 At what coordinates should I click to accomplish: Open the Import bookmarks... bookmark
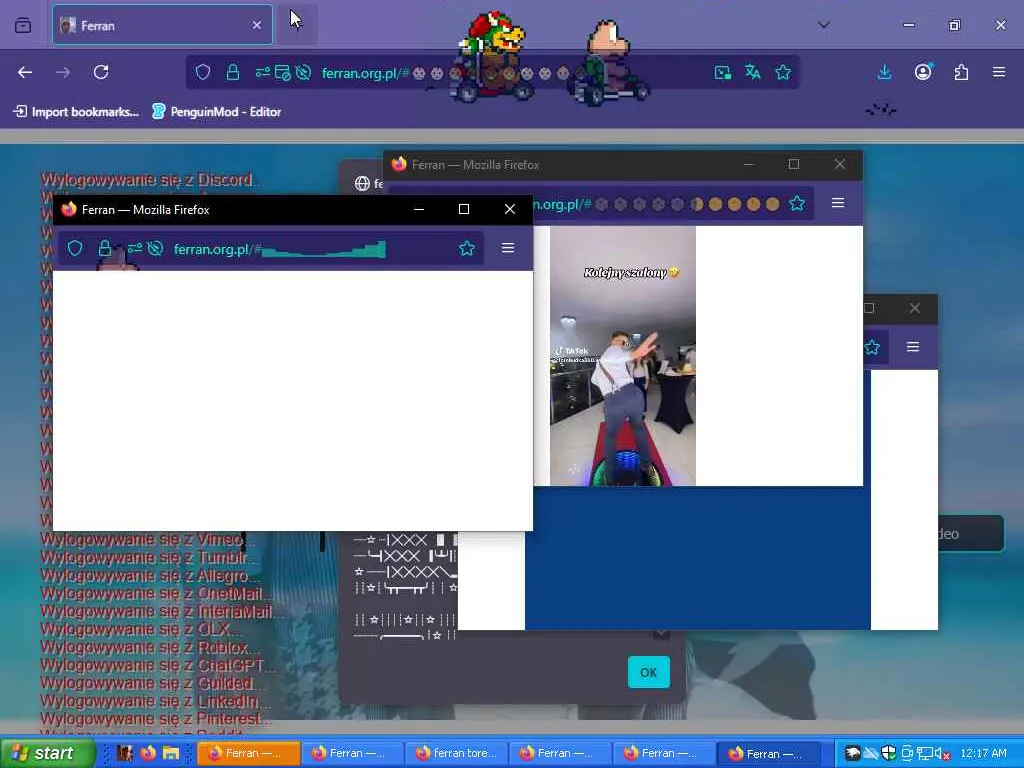pos(76,112)
